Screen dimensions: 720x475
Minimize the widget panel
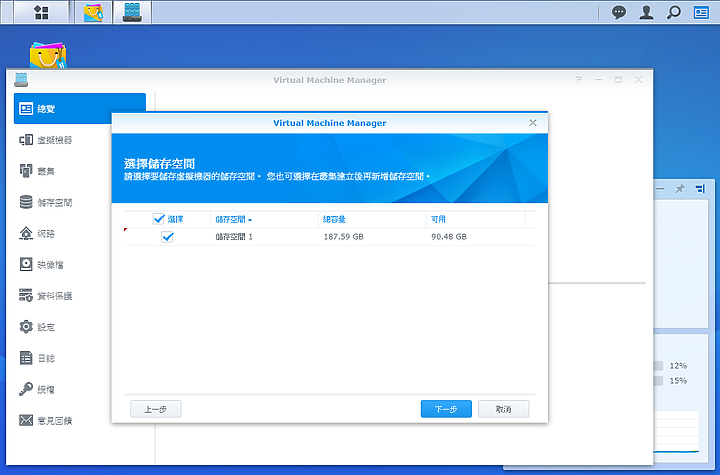coord(660,188)
